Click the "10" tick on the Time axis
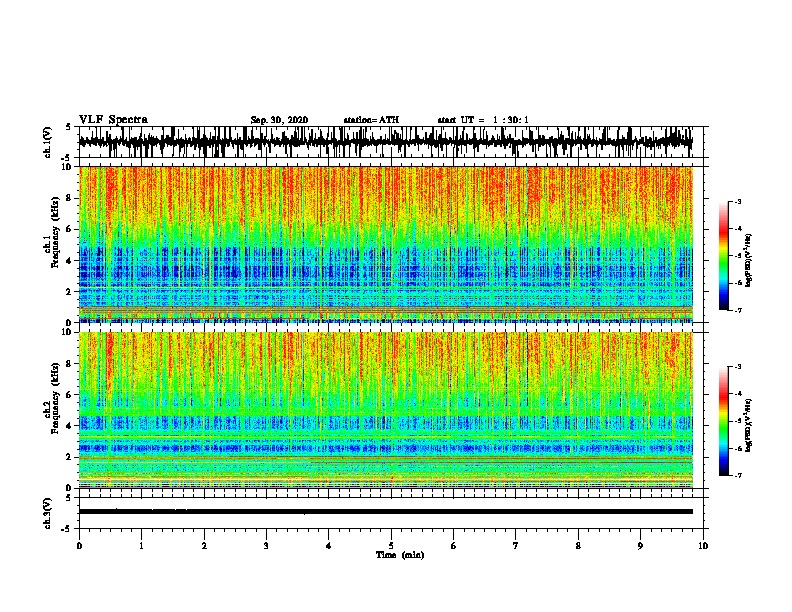 pos(703,546)
